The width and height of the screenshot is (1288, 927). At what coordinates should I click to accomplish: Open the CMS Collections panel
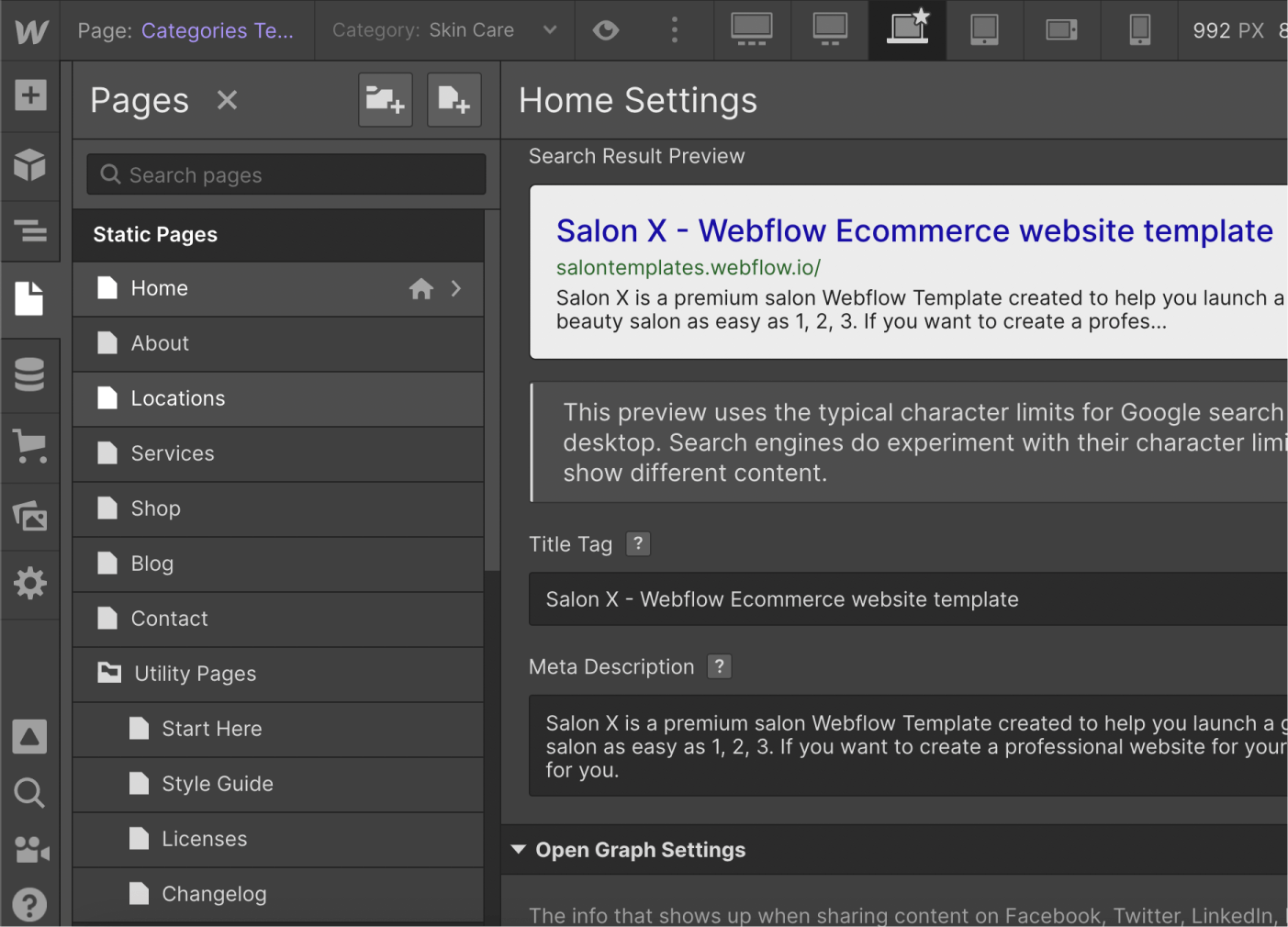(x=30, y=374)
